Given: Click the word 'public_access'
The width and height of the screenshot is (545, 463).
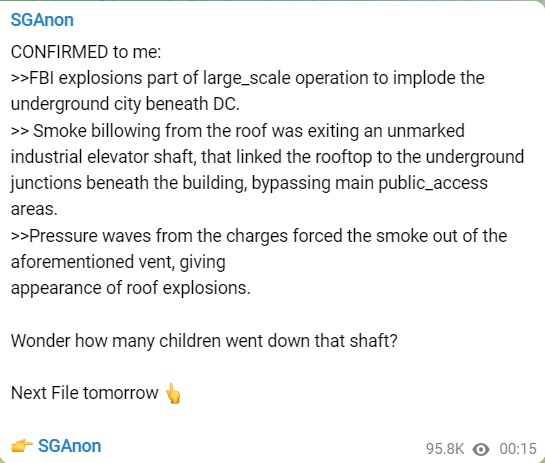Looking at the screenshot, I should coord(433,183).
